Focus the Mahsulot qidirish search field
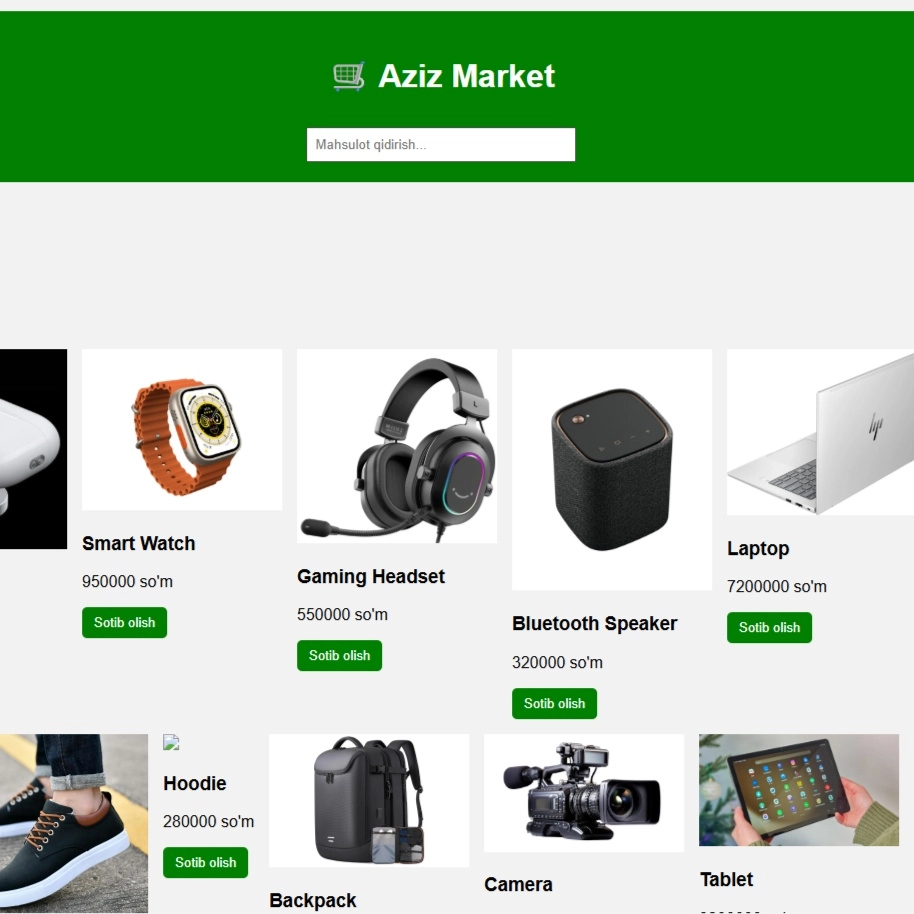The width and height of the screenshot is (914, 914). tap(441, 145)
